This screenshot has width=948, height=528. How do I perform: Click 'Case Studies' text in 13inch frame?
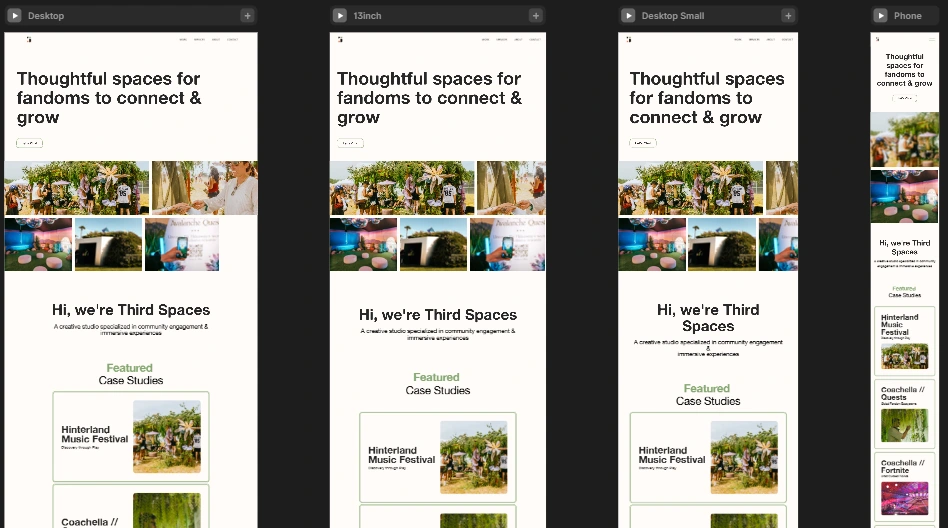pos(438,391)
